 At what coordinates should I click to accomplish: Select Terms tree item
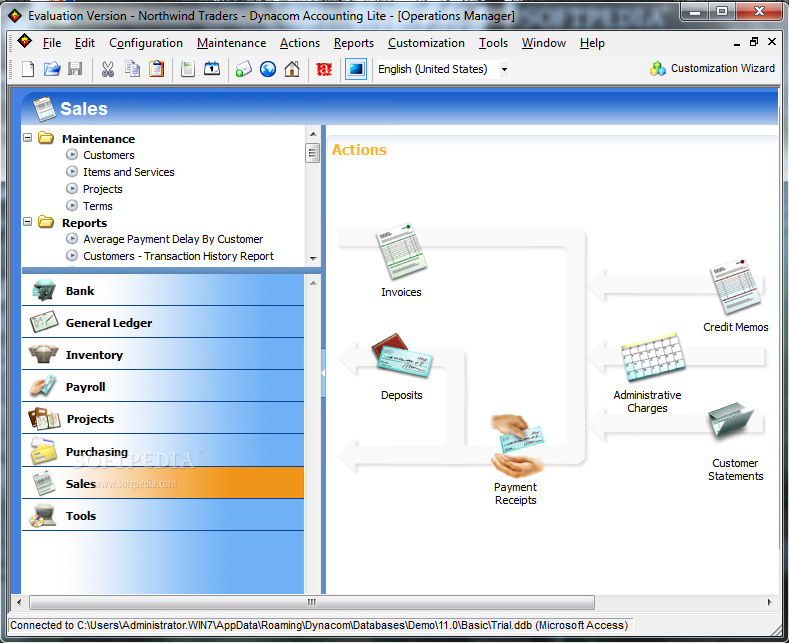(x=98, y=206)
